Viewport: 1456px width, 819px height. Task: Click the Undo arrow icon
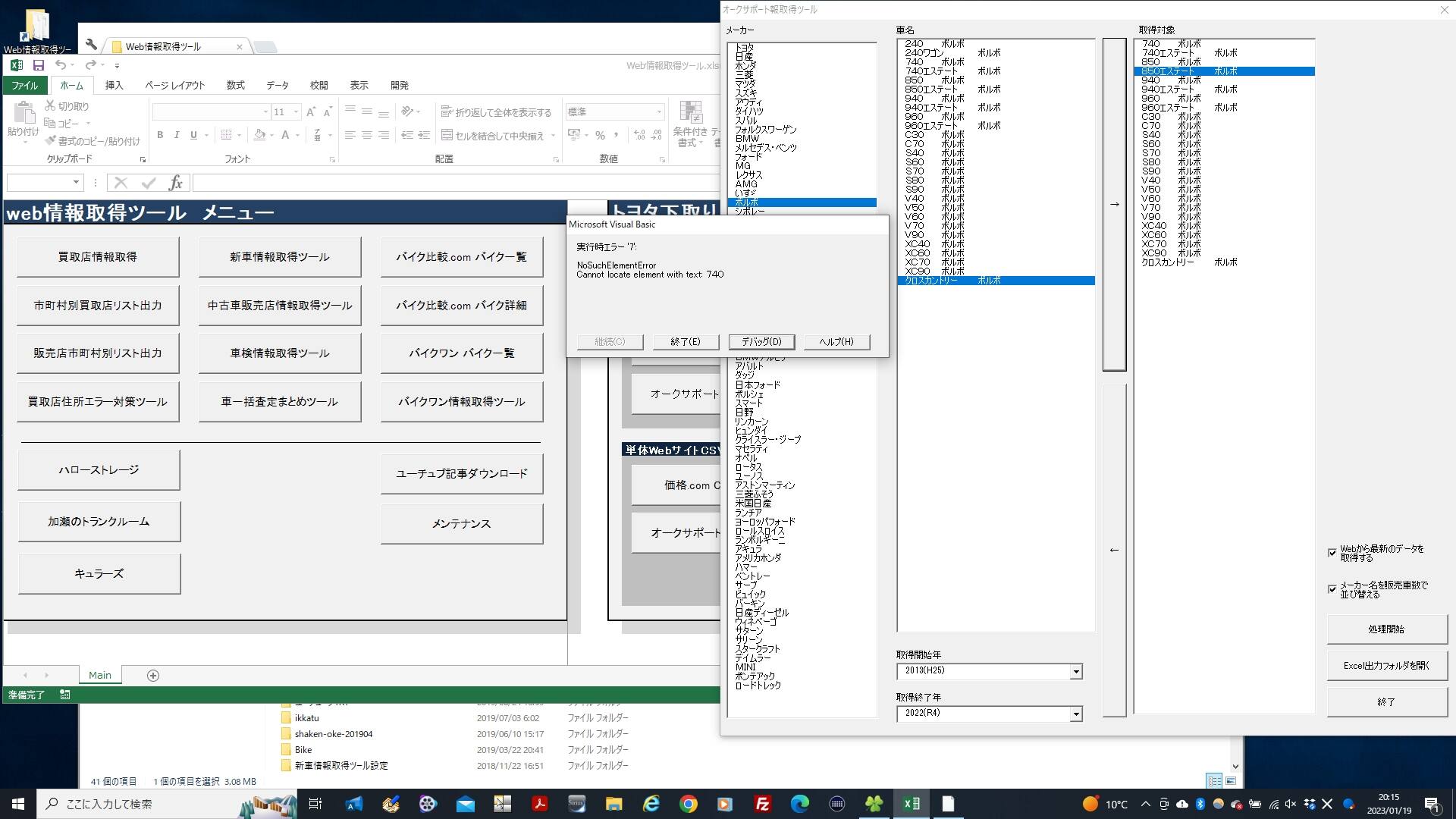(60, 65)
